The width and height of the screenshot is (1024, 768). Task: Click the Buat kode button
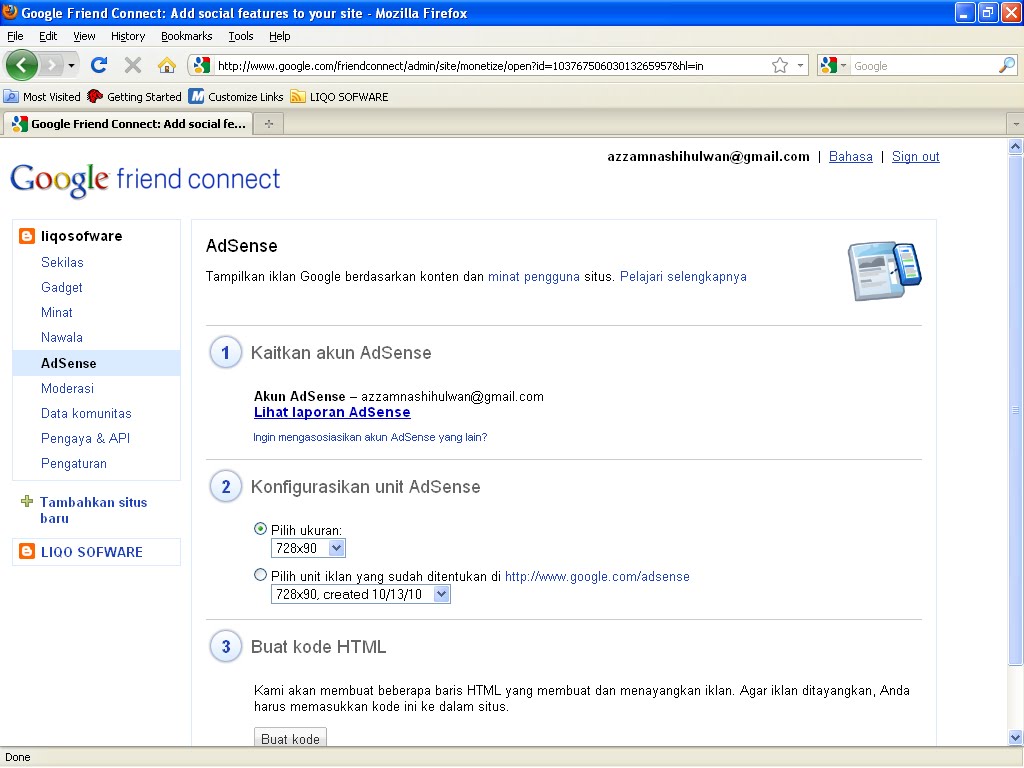click(291, 739)
